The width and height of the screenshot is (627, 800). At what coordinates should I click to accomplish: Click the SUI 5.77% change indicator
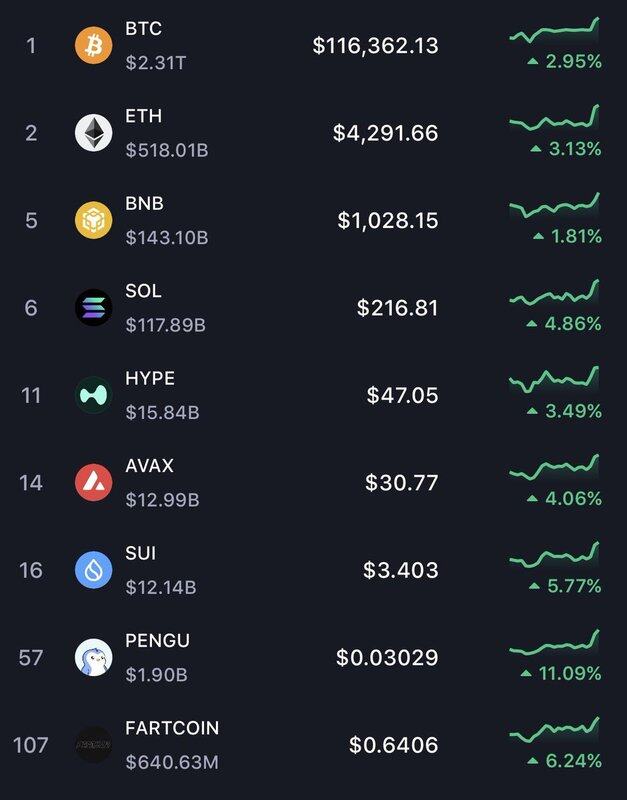(x=565, y=586)
